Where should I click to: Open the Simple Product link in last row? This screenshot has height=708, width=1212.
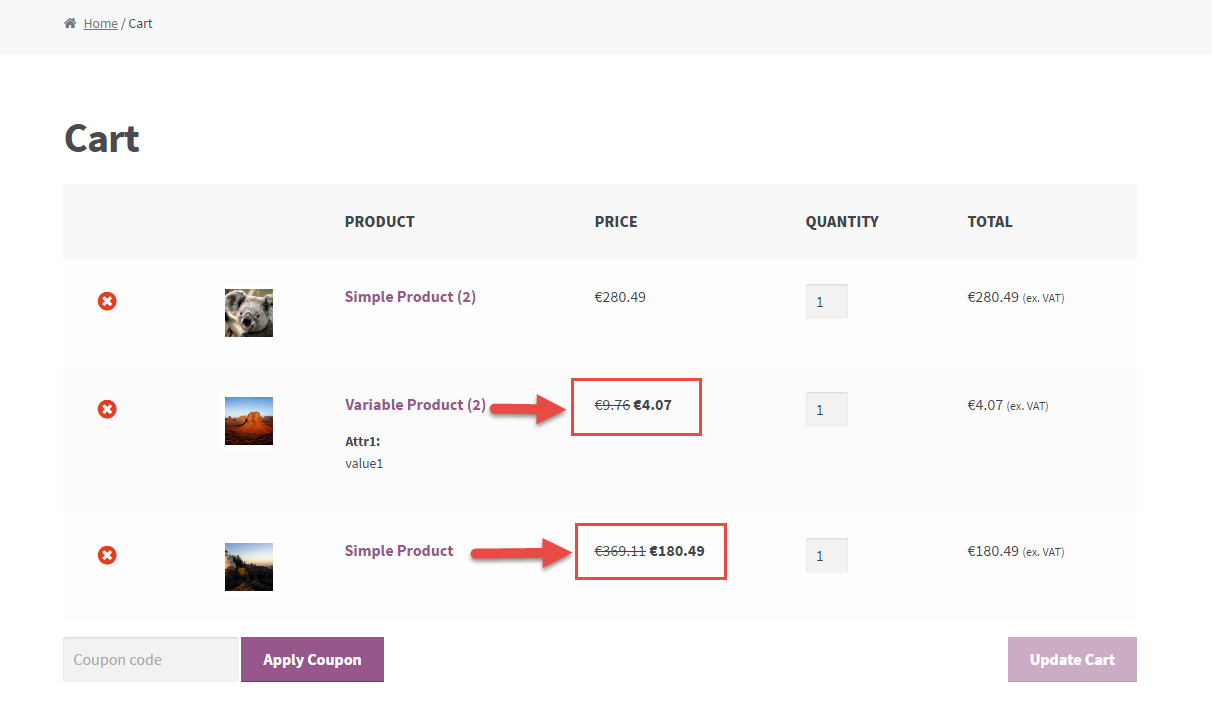coord(399,551)
